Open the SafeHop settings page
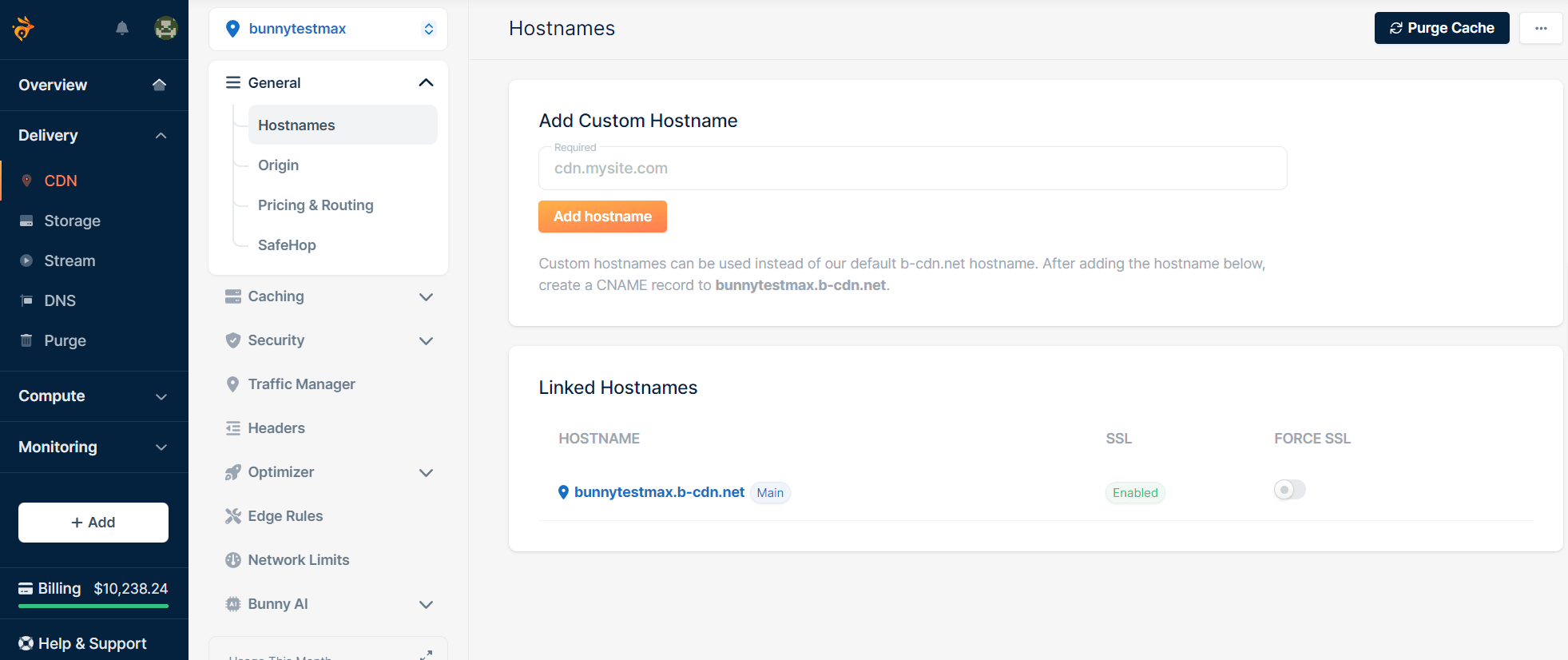The width and height of the screenshot is (1568, 660). click(287, 245)
